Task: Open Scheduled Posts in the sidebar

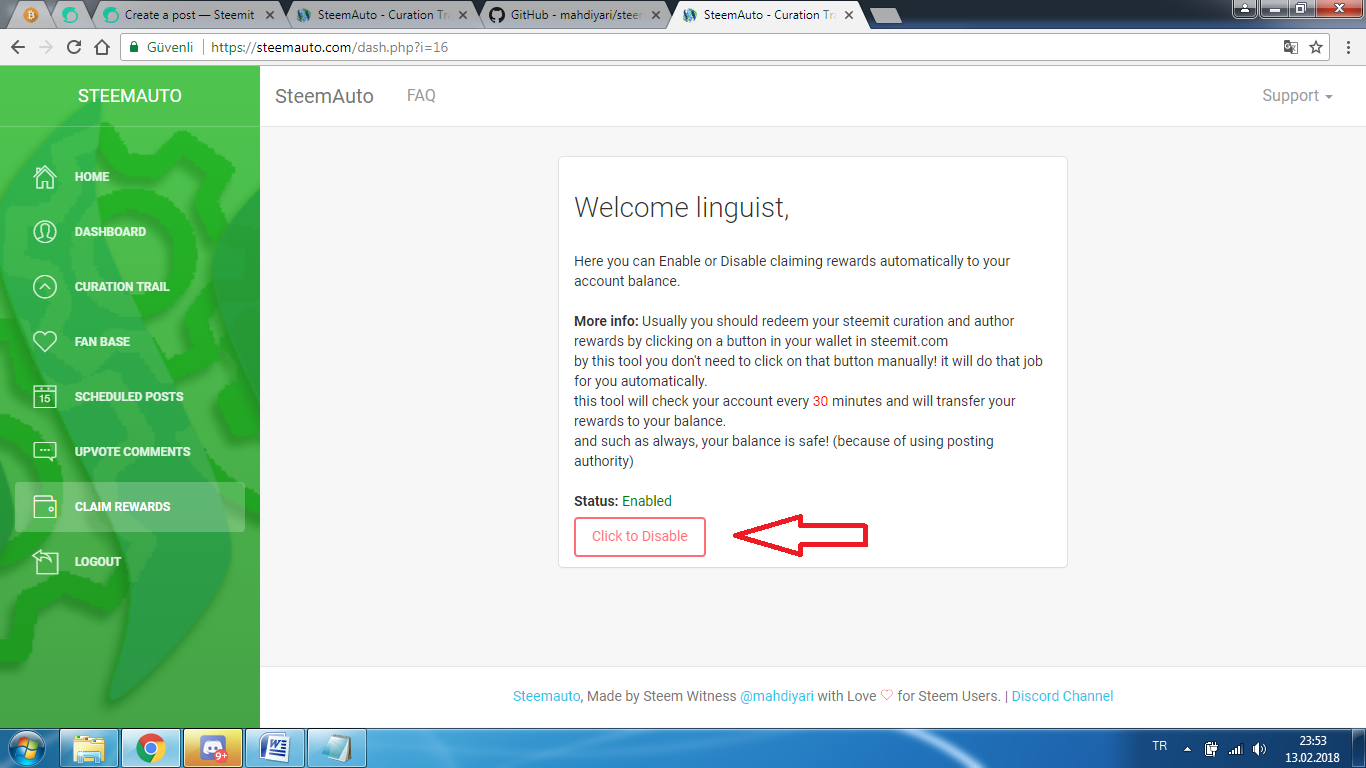Action: [130, 397]
